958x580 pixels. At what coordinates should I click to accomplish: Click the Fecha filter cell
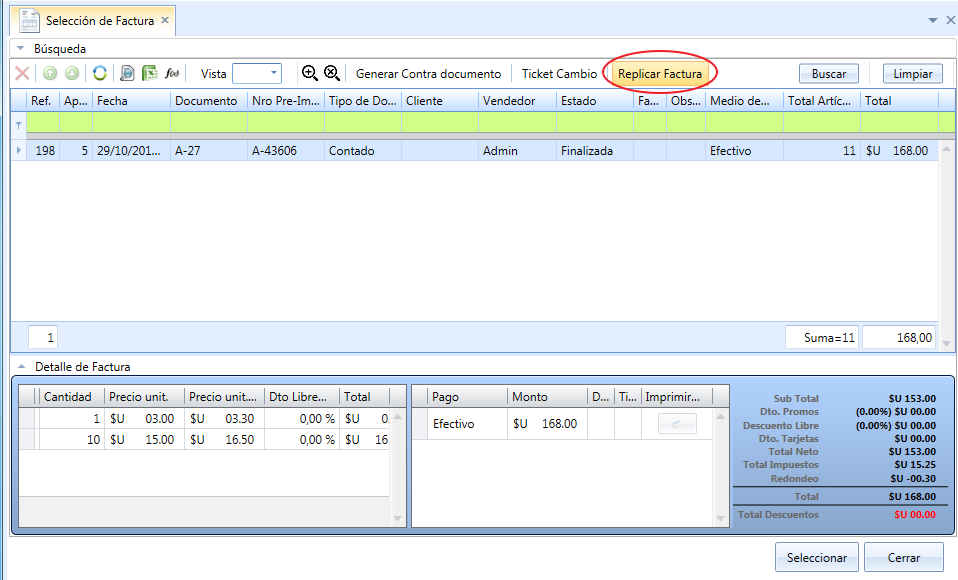(x=131, y=122)
